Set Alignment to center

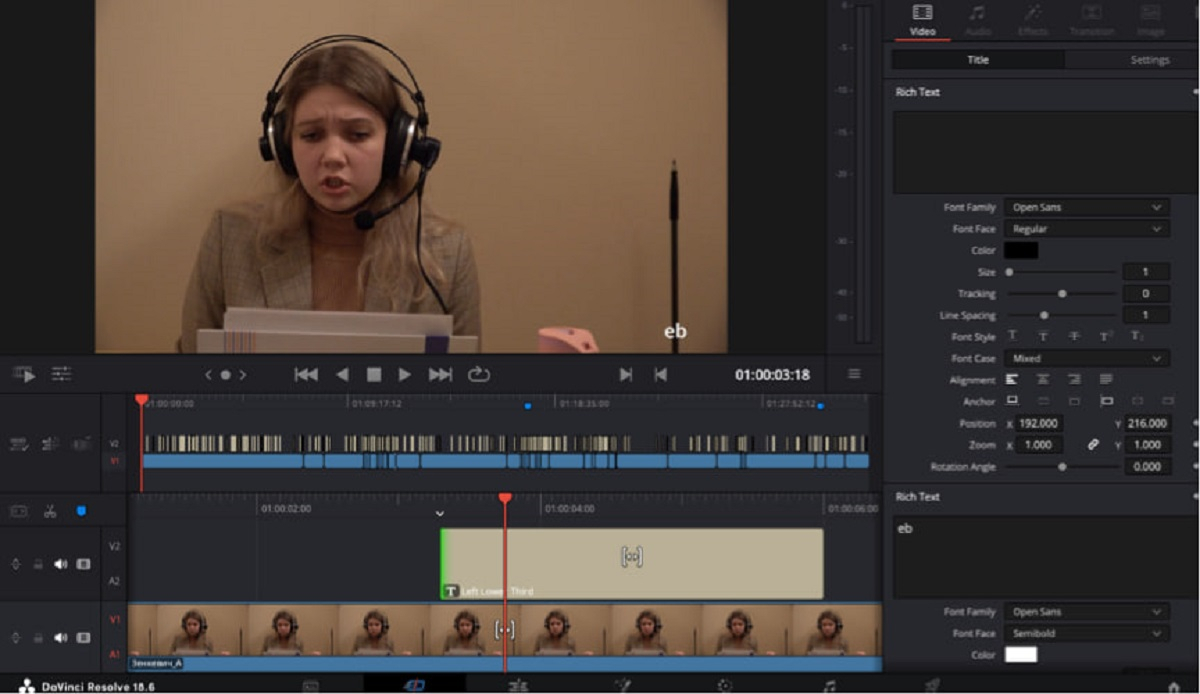click(1043, 380)
